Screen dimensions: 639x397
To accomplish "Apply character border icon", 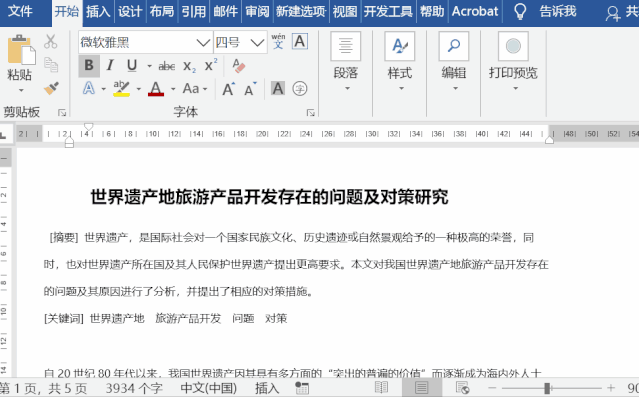I will click(x=300, y=42).
